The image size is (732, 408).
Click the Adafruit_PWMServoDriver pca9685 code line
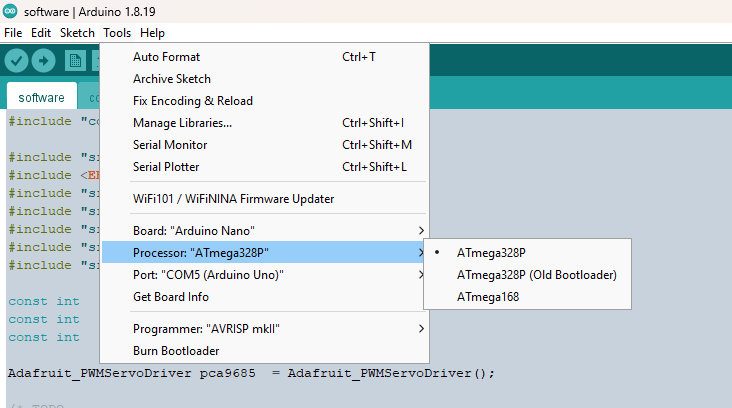point(251,373)
